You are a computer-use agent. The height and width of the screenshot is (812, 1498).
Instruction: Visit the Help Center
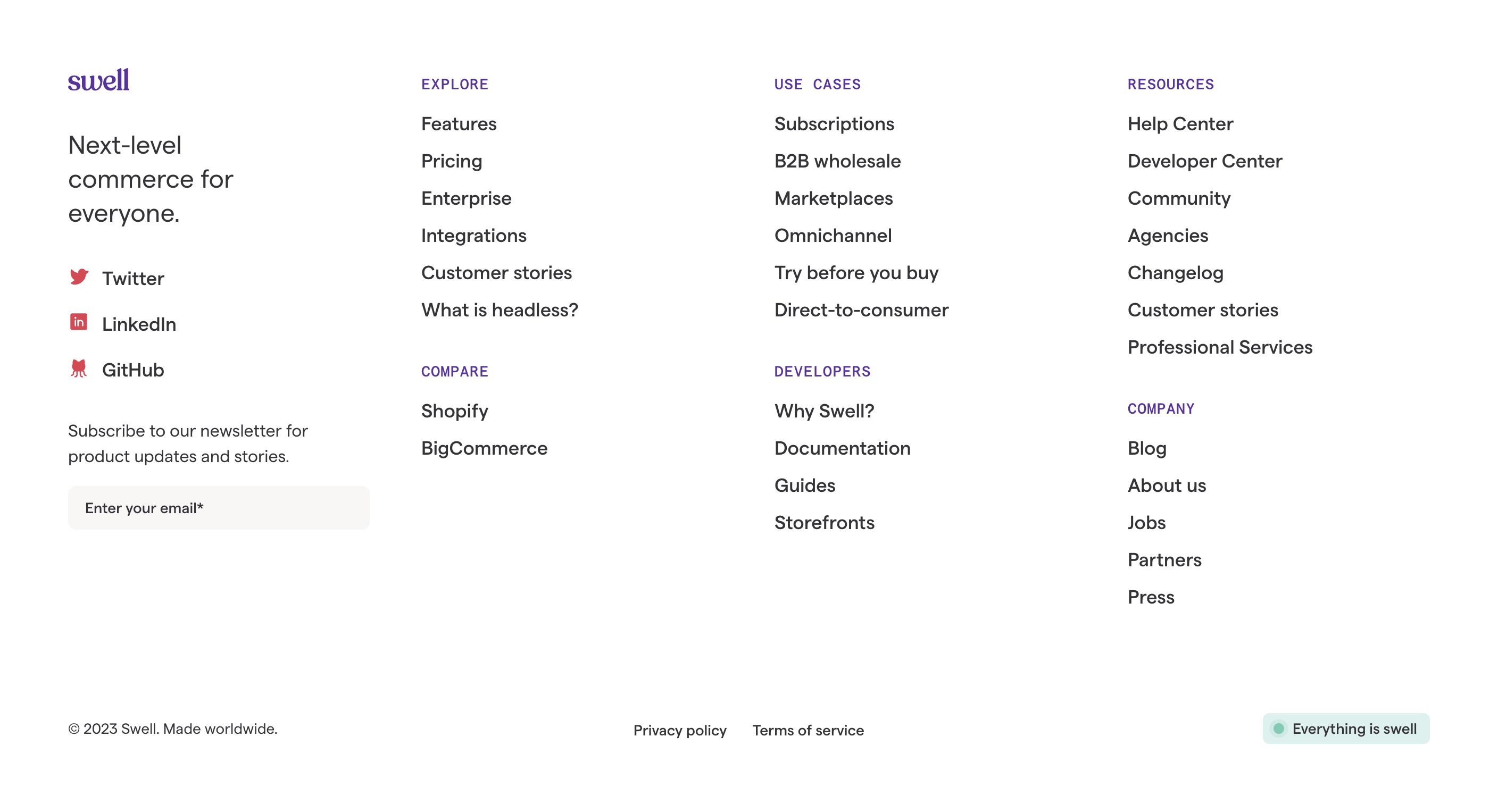[x=1180, y=124]
